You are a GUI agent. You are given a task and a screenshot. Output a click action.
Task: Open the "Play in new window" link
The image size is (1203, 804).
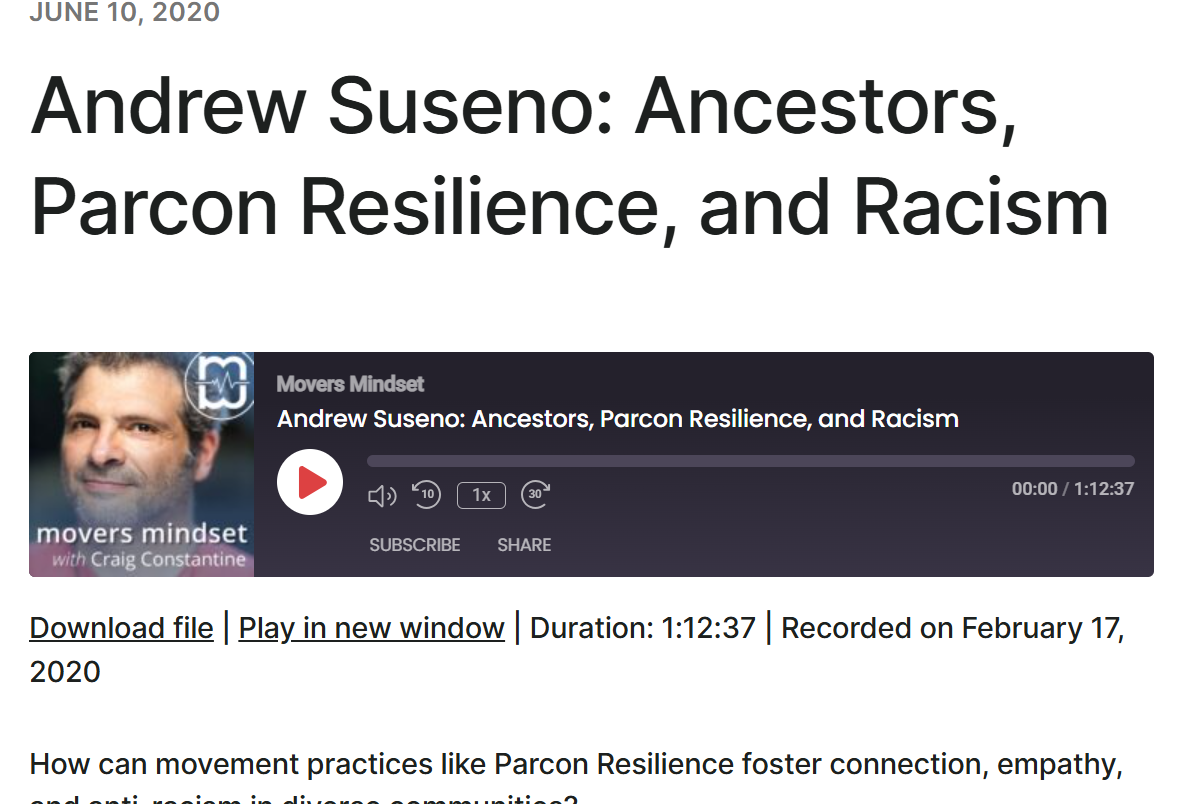pos(371,628)
